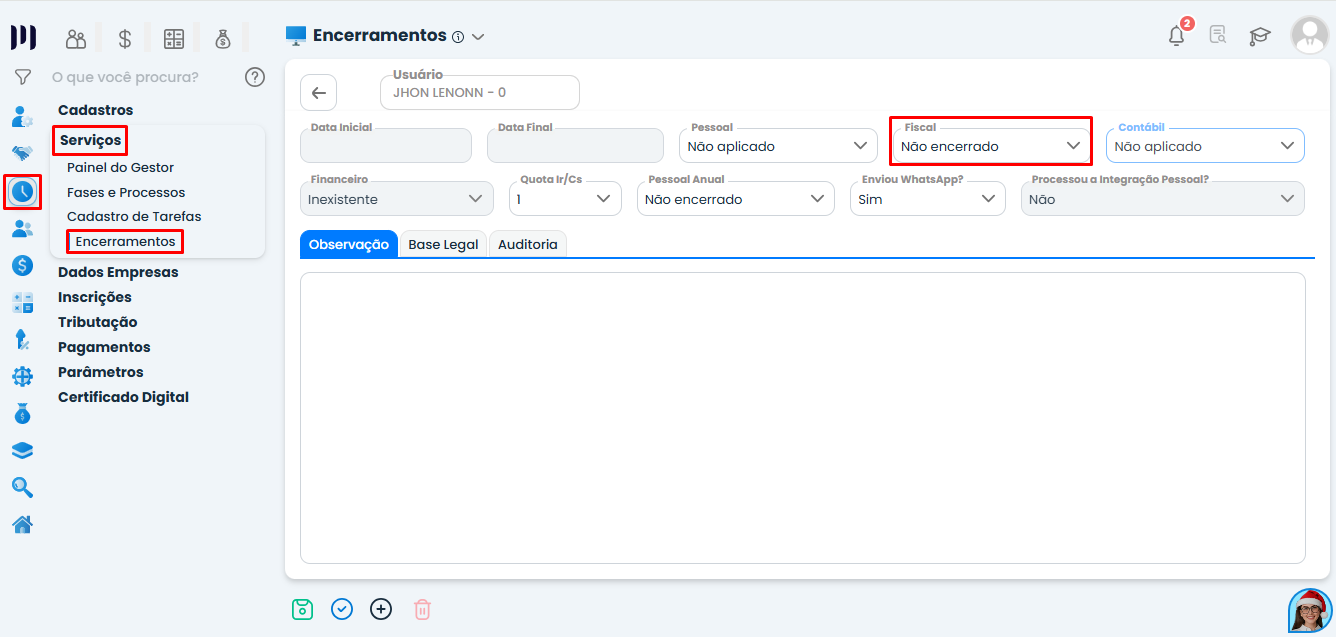The height and width of the screenshot is (637, 1336).
Task: Click the blue checkmark confirm icon
Action: point(341,609)
